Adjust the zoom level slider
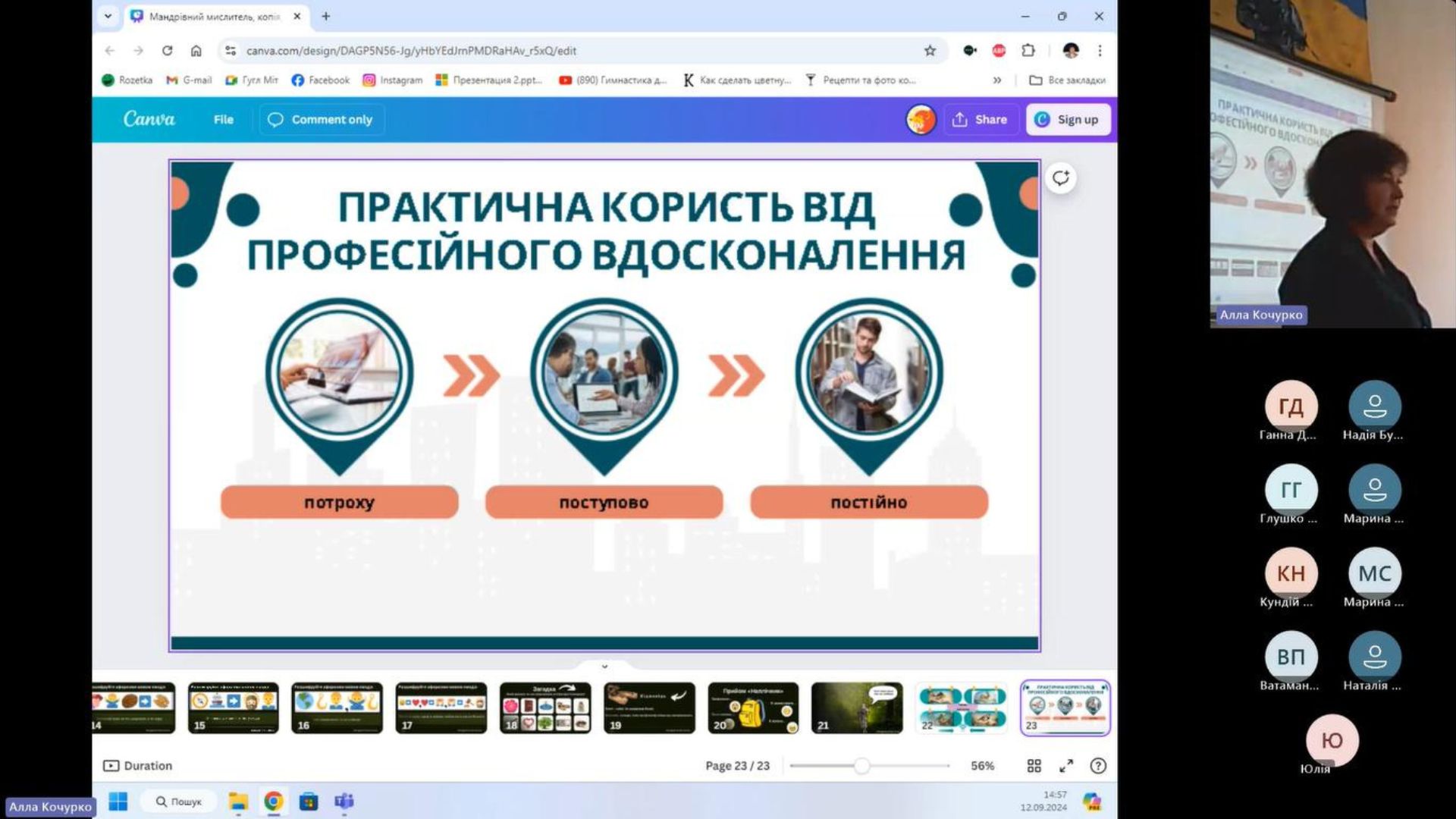This screenshot has height=819, width=1456. pos(861,766)
